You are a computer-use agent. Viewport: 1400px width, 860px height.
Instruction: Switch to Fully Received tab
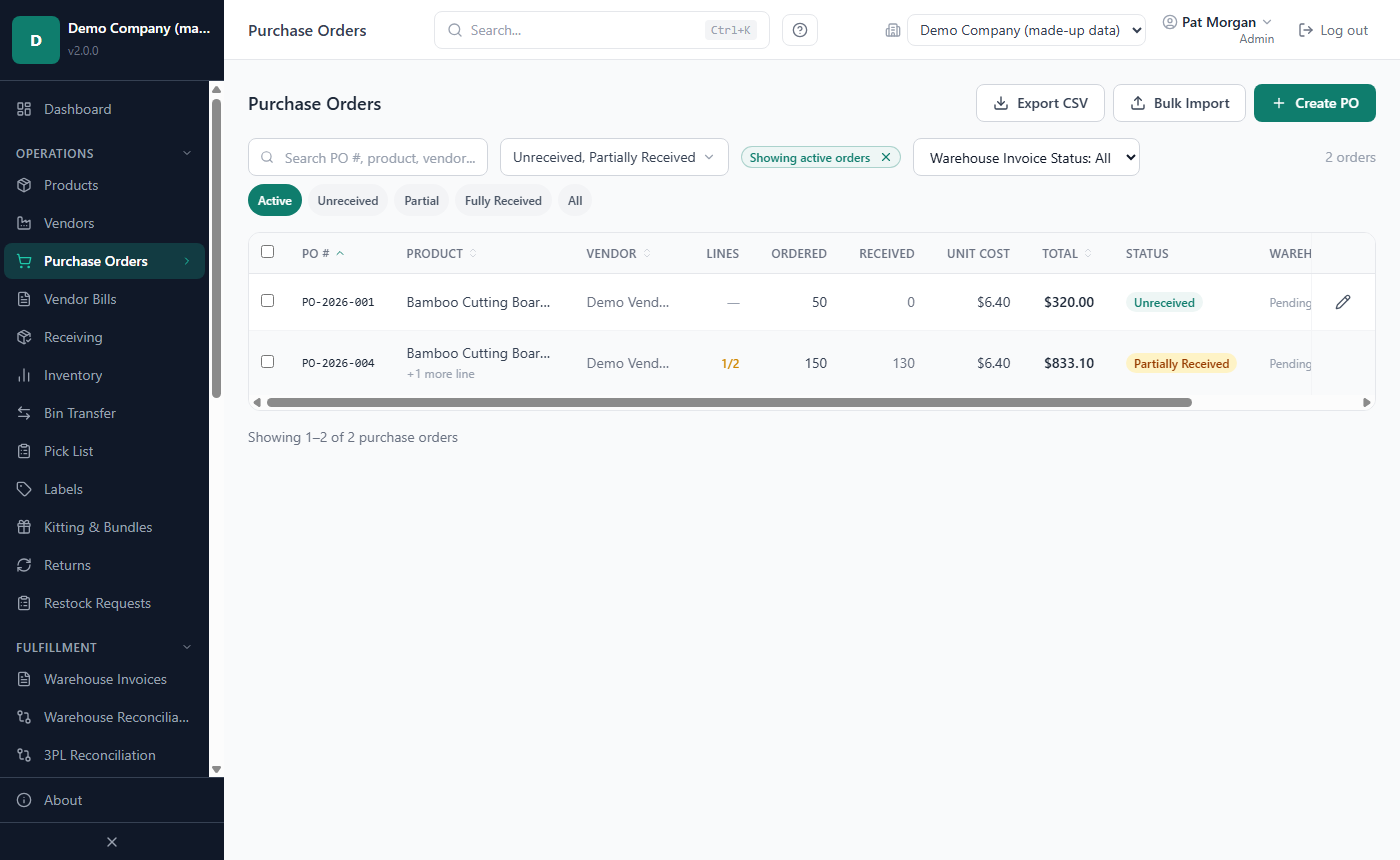click(503, 200)
